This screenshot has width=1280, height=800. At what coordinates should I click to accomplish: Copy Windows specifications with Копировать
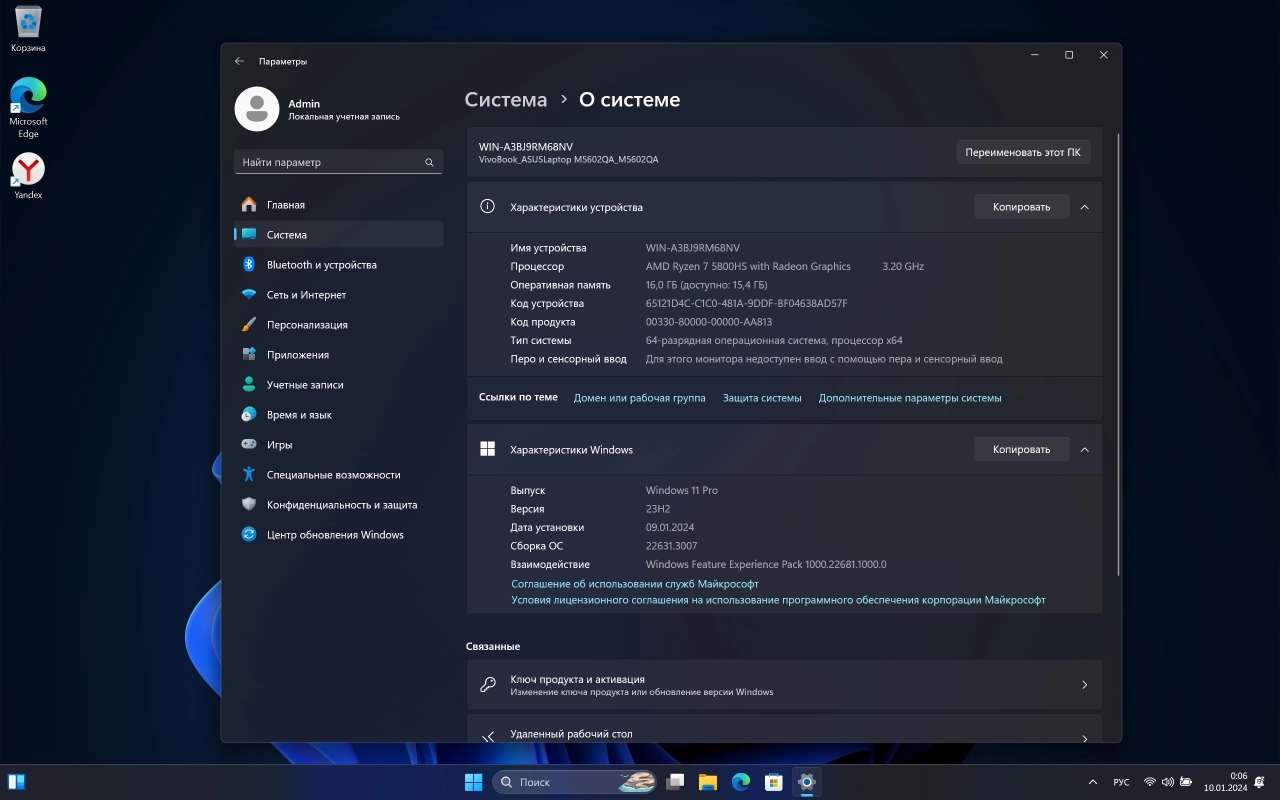pos(1021,449)
